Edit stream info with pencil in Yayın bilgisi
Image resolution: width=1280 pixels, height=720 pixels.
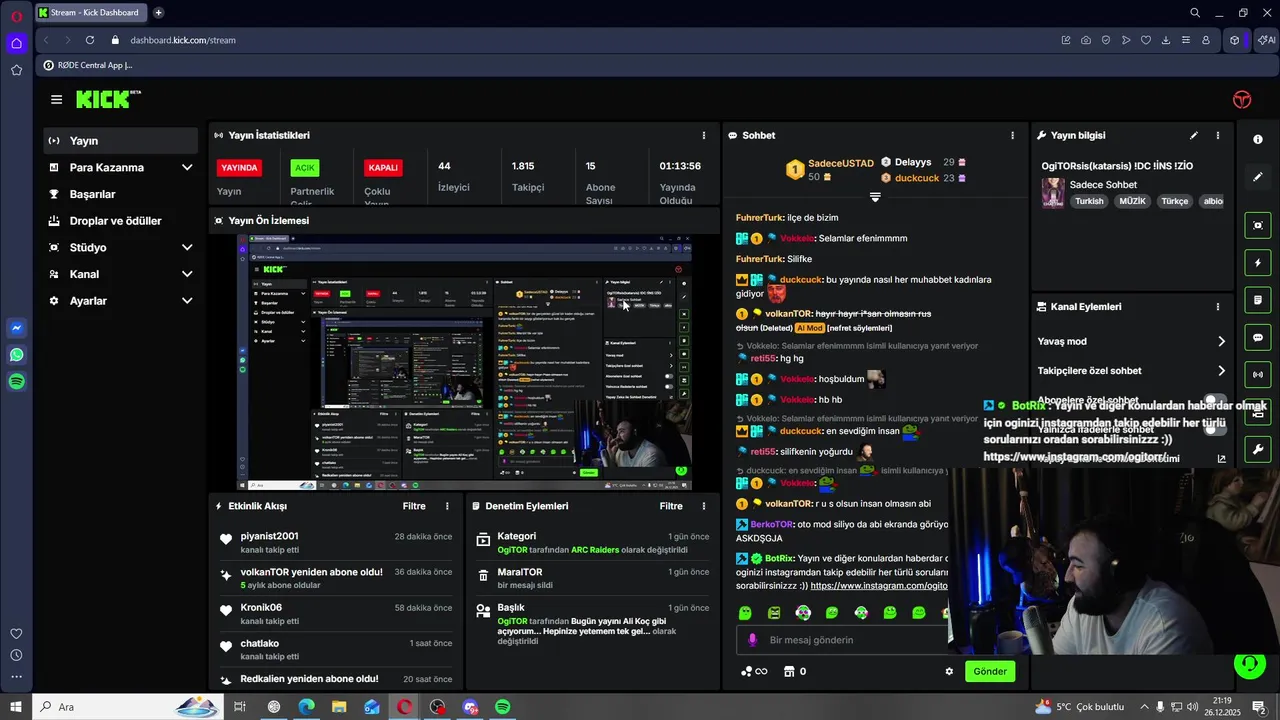pos(1193,135)
